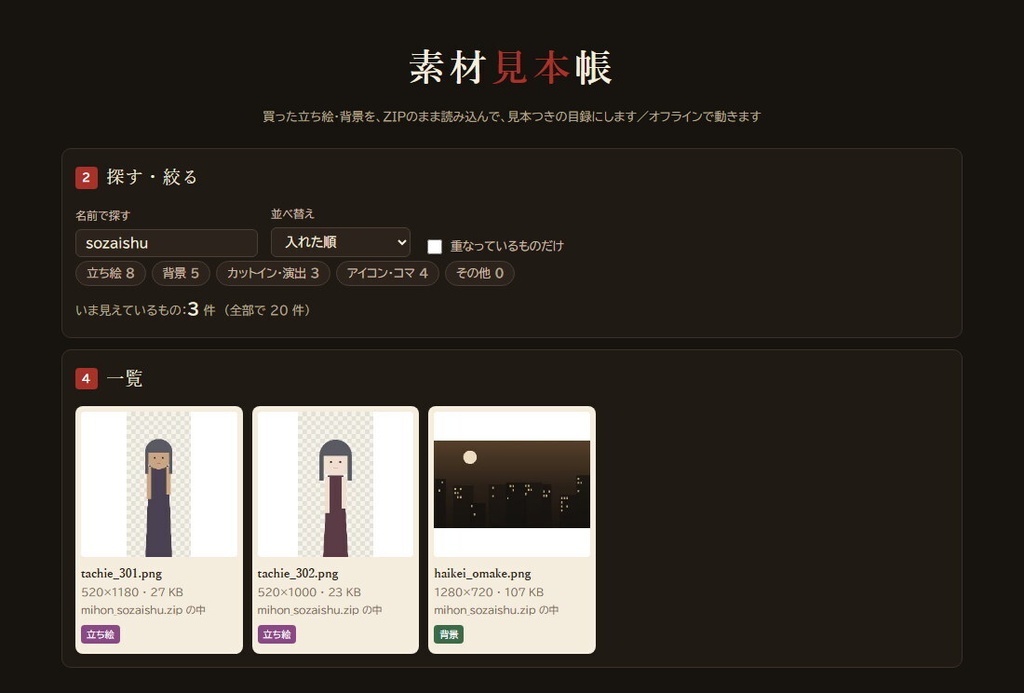Screen dimensions: 1024x693
Task: Filter by アイコン·コマ 4 chip
Action: click(387, 273)
